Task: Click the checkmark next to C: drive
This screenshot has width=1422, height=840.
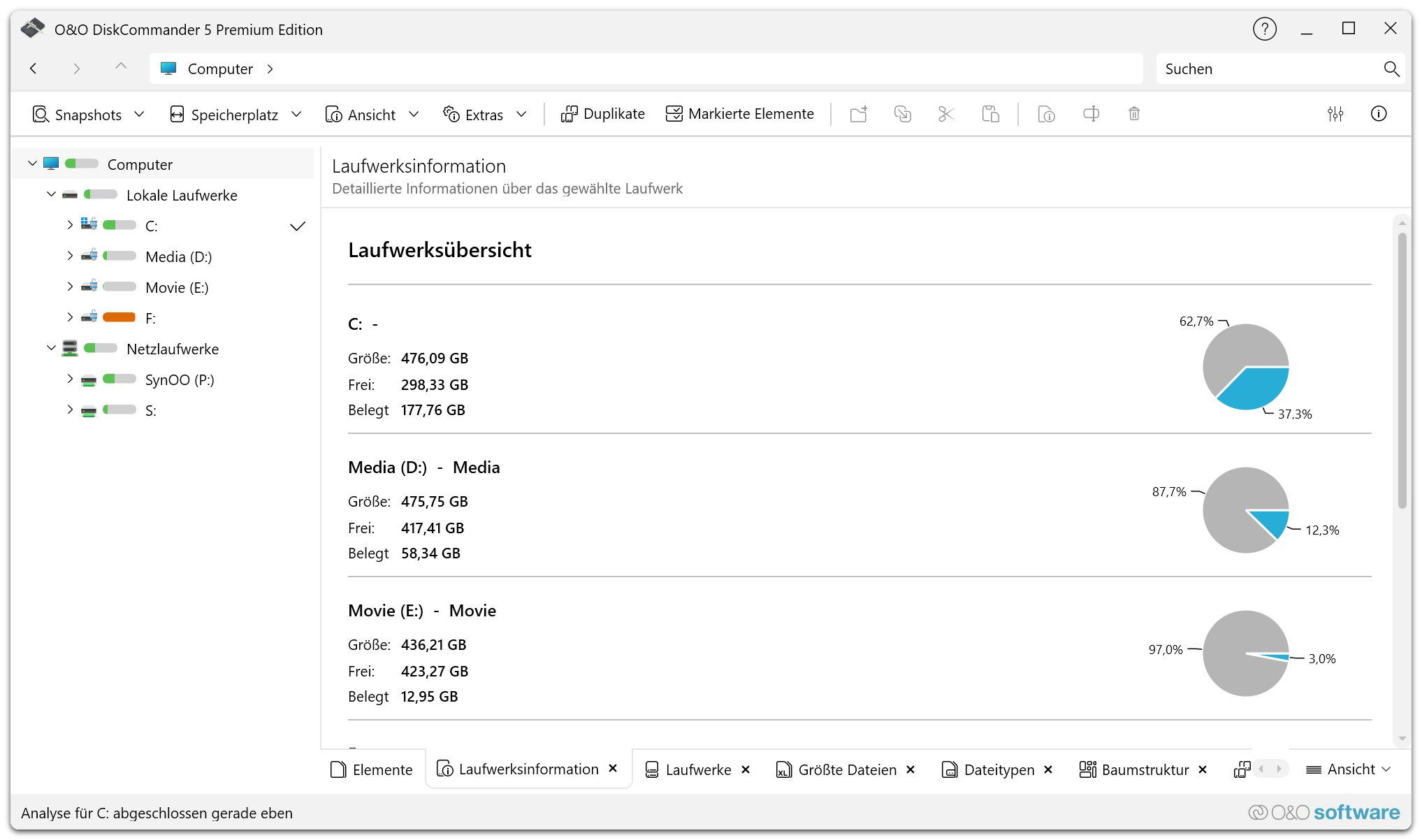Action: click(298, 226)
